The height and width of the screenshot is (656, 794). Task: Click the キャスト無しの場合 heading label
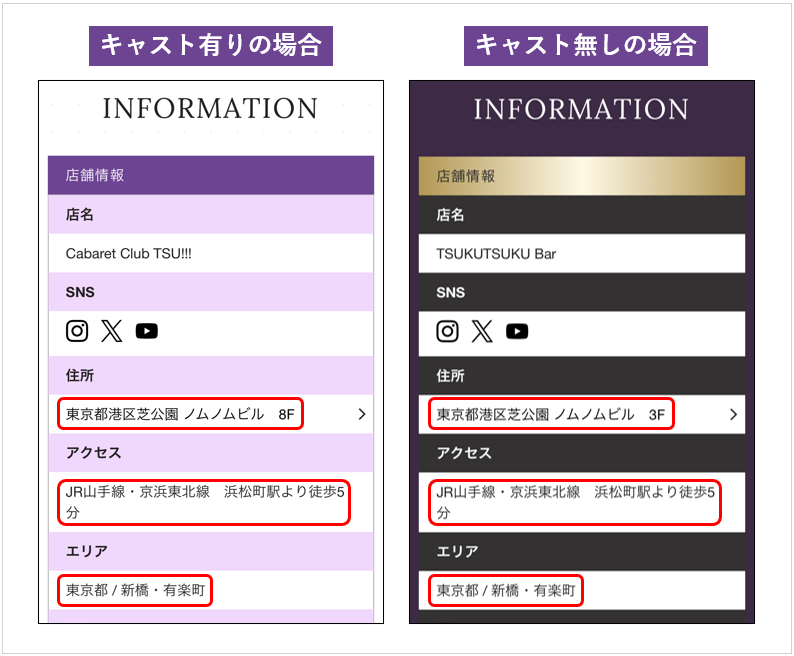(x=586, y=46)
